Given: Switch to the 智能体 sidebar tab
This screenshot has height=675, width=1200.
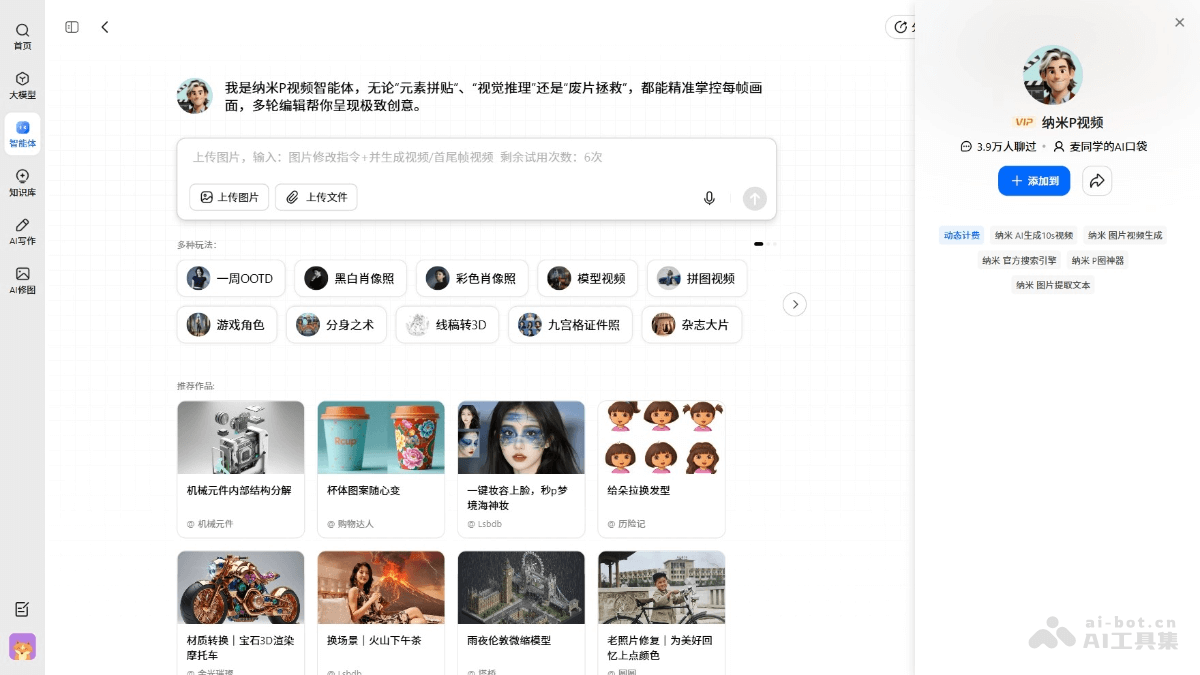Looking at the screenshot, I should pyautogui.click(x=22, y=133).
